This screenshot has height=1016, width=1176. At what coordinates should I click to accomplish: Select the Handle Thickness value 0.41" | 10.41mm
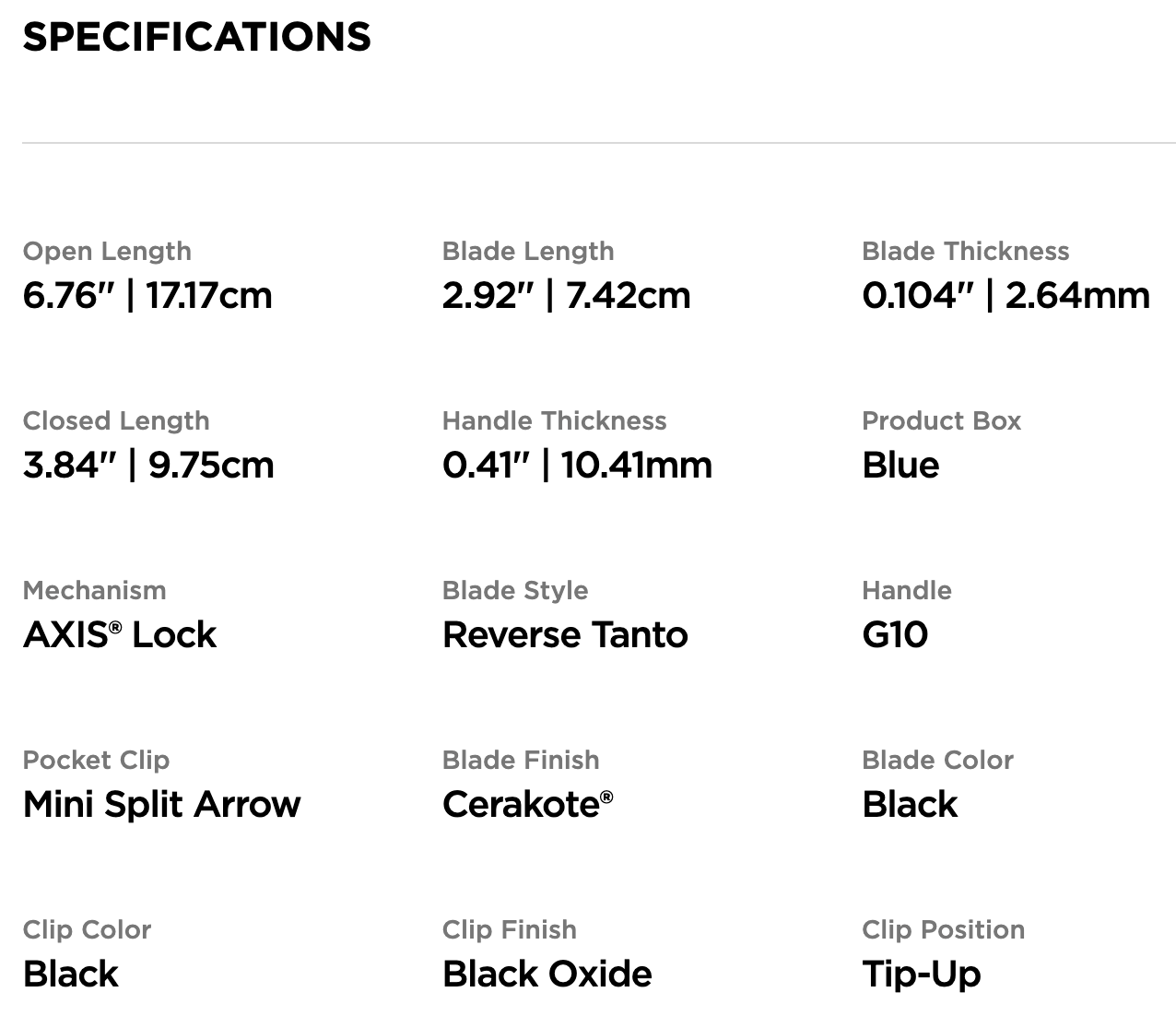click(x=577, y=466)
